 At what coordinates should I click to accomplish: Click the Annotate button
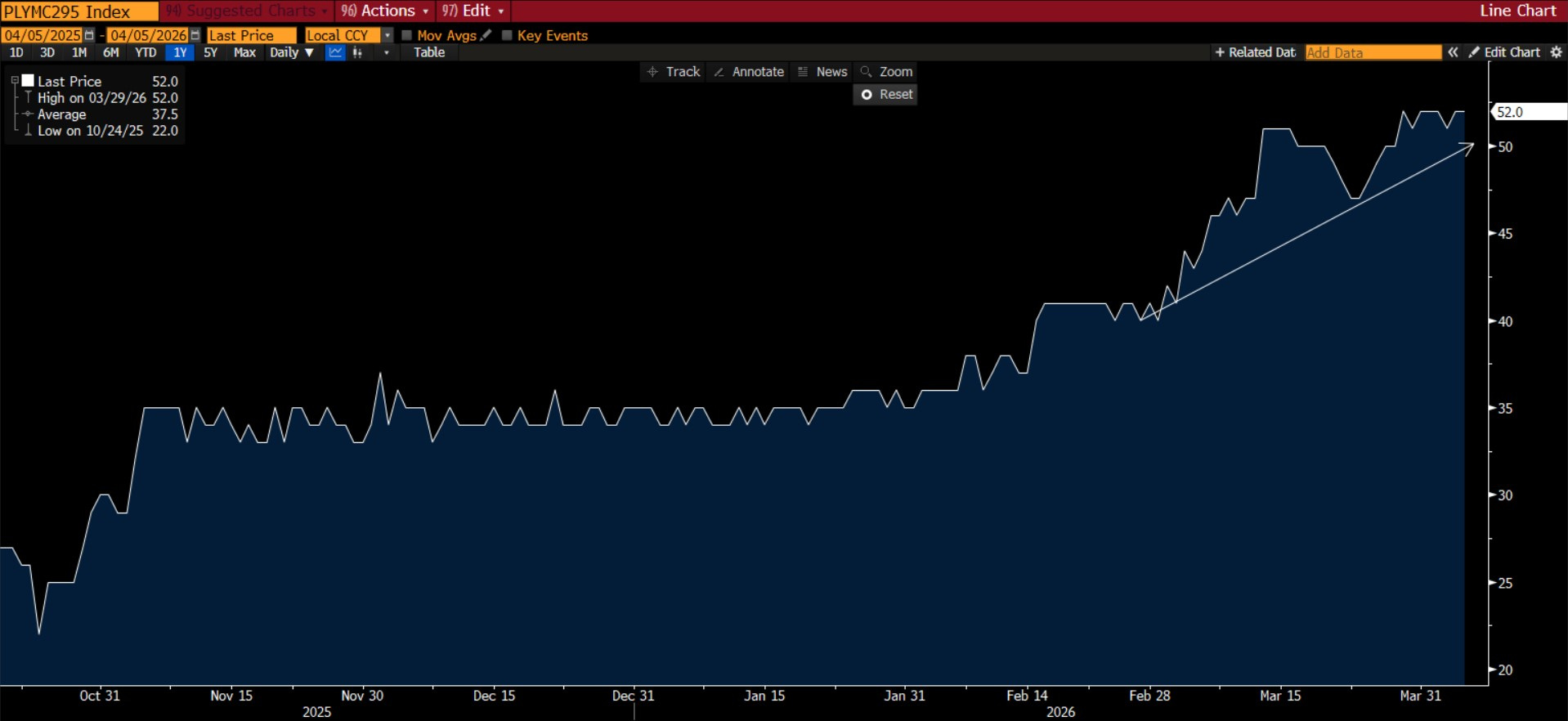coord(749,72)
